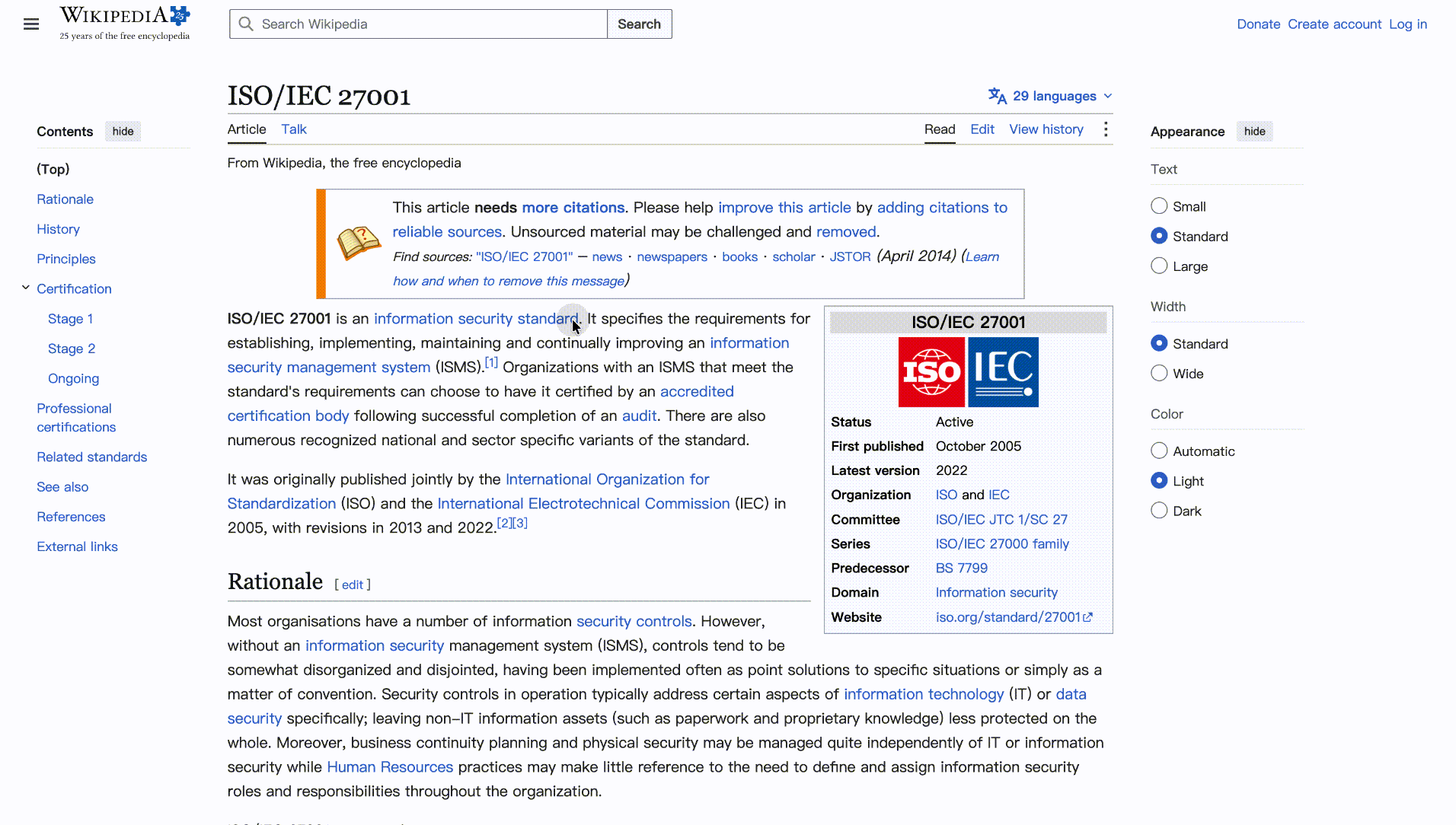Select Large text size
The image size is (1456, 825).
[x=1159, y=266]
